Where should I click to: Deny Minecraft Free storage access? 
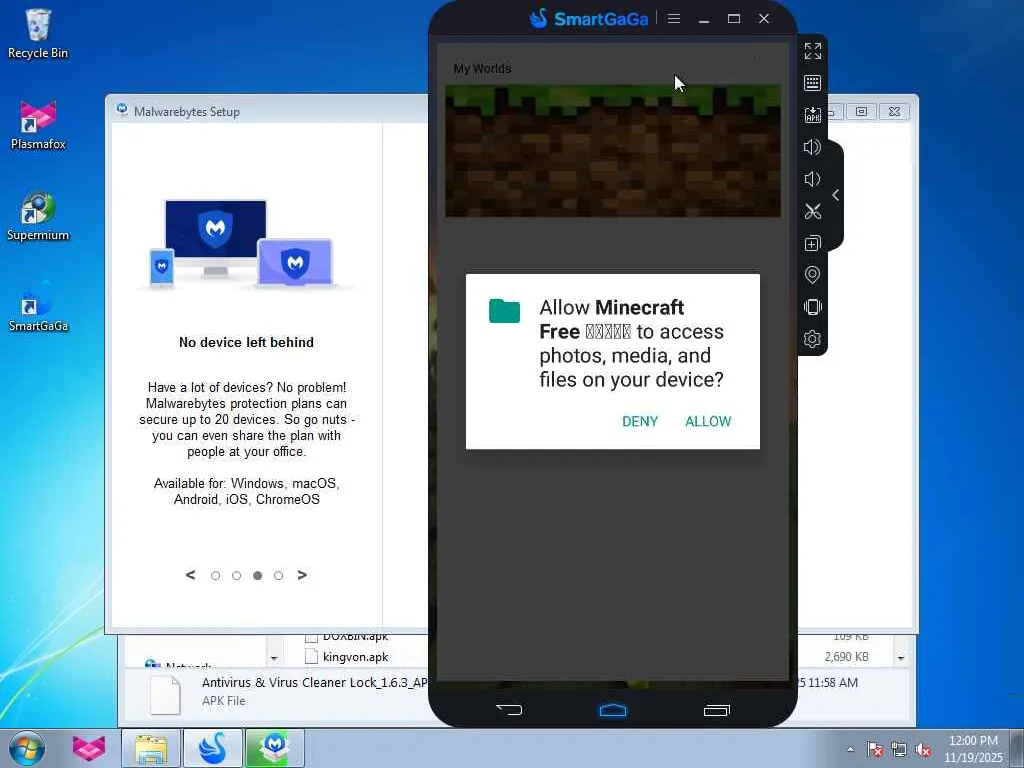click(640, 422)
